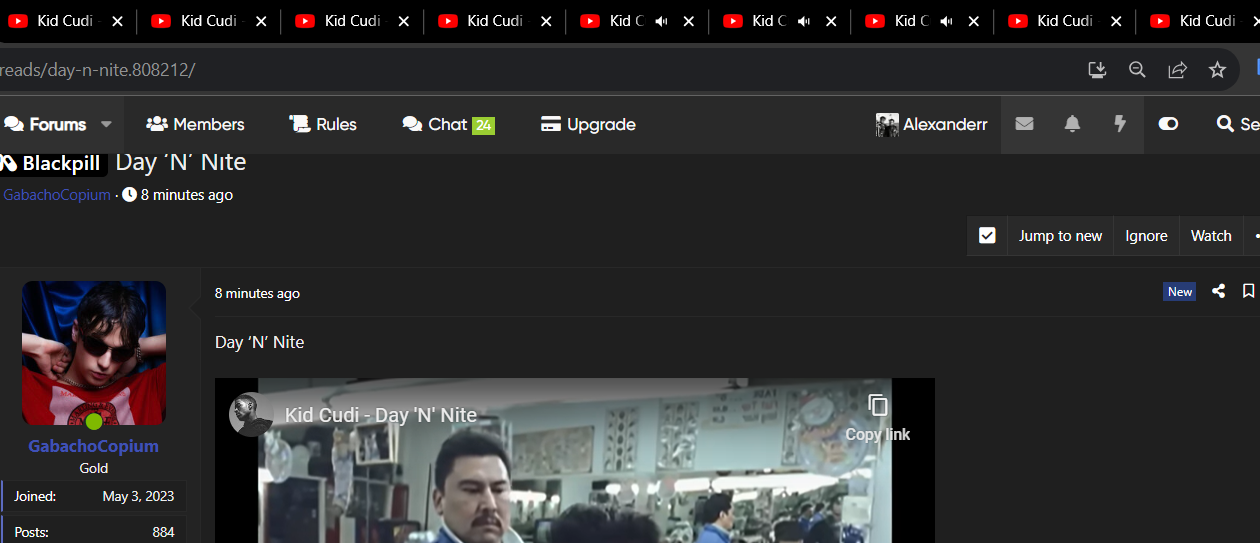Toggle the dark/light style switch

point(1168,124)
